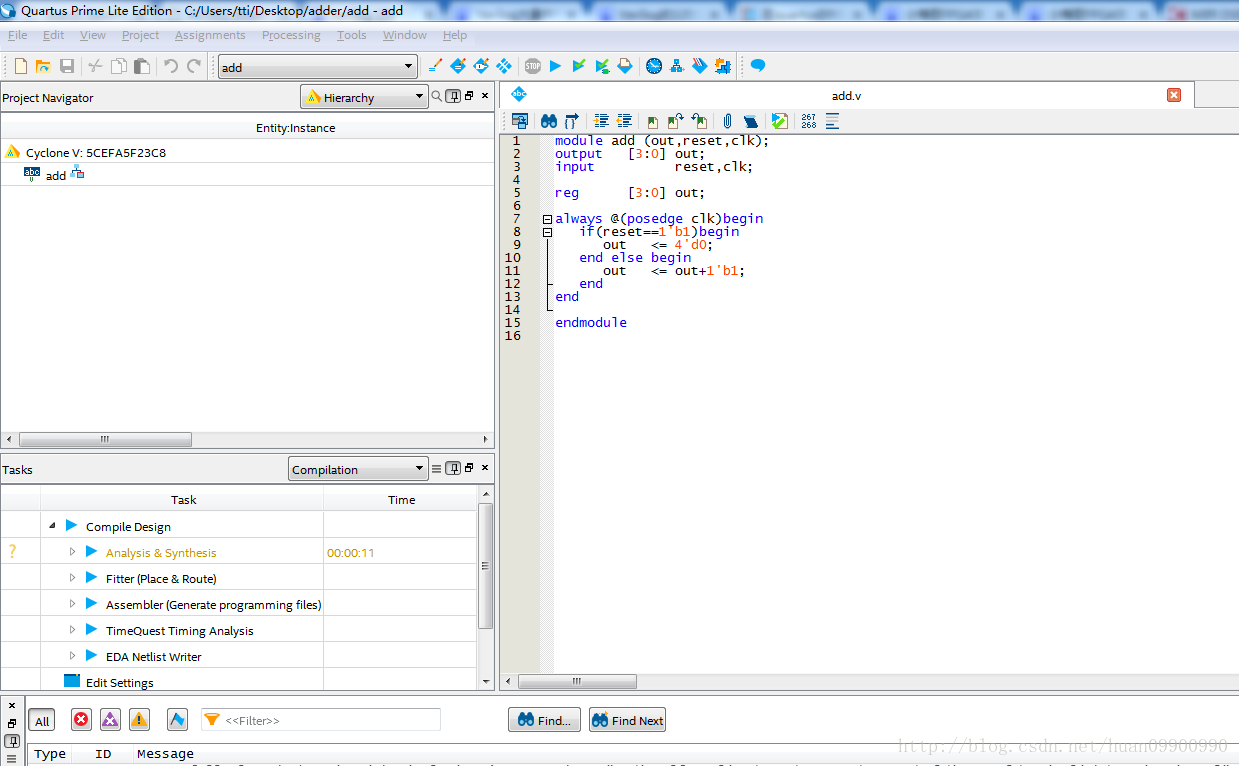Click the Find... button

[544, 720]
